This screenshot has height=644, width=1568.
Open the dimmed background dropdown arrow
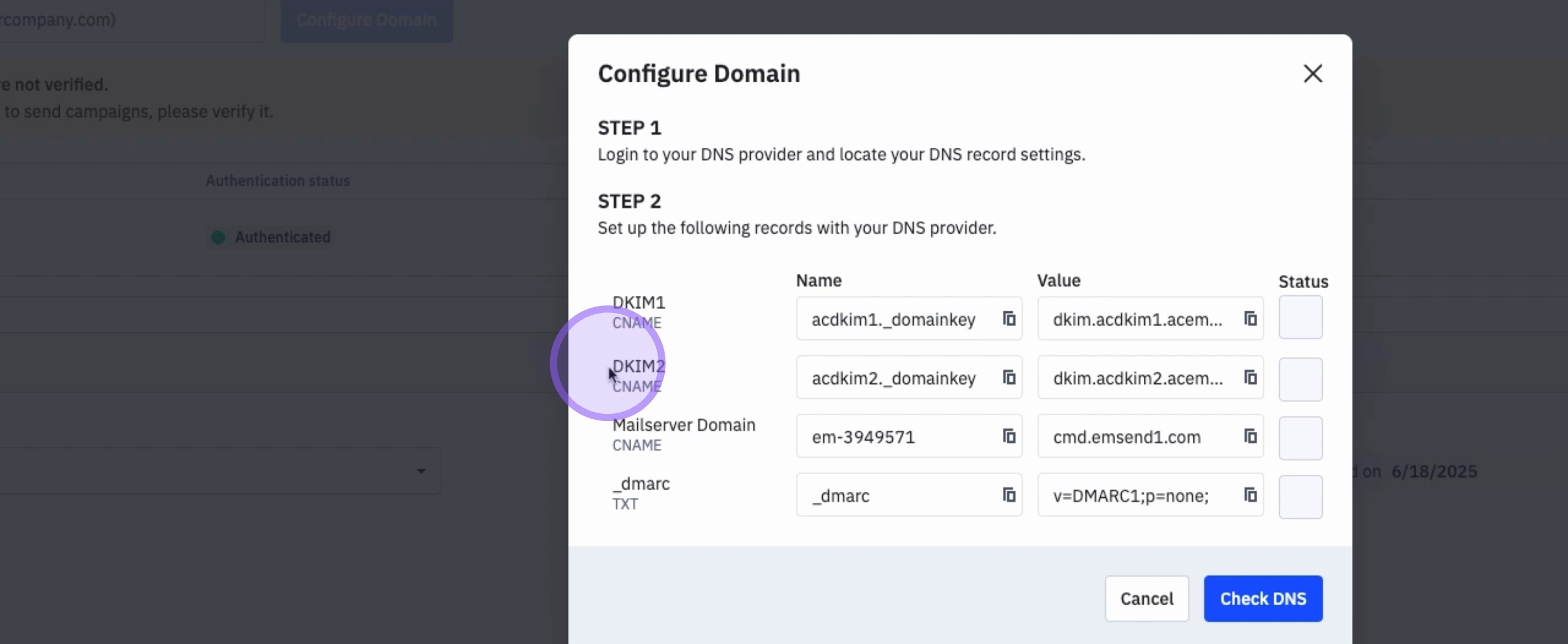(x=421, y=471)
